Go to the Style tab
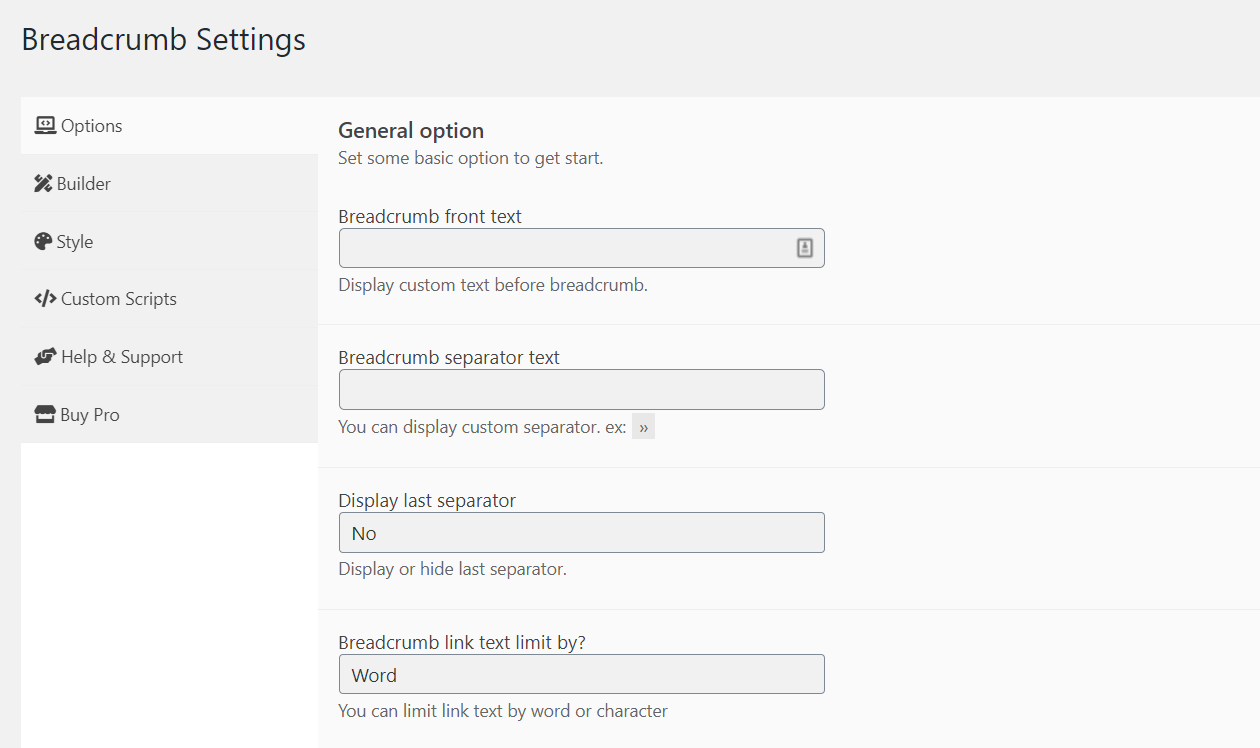 pyautogui.click(x=75, y=242)
